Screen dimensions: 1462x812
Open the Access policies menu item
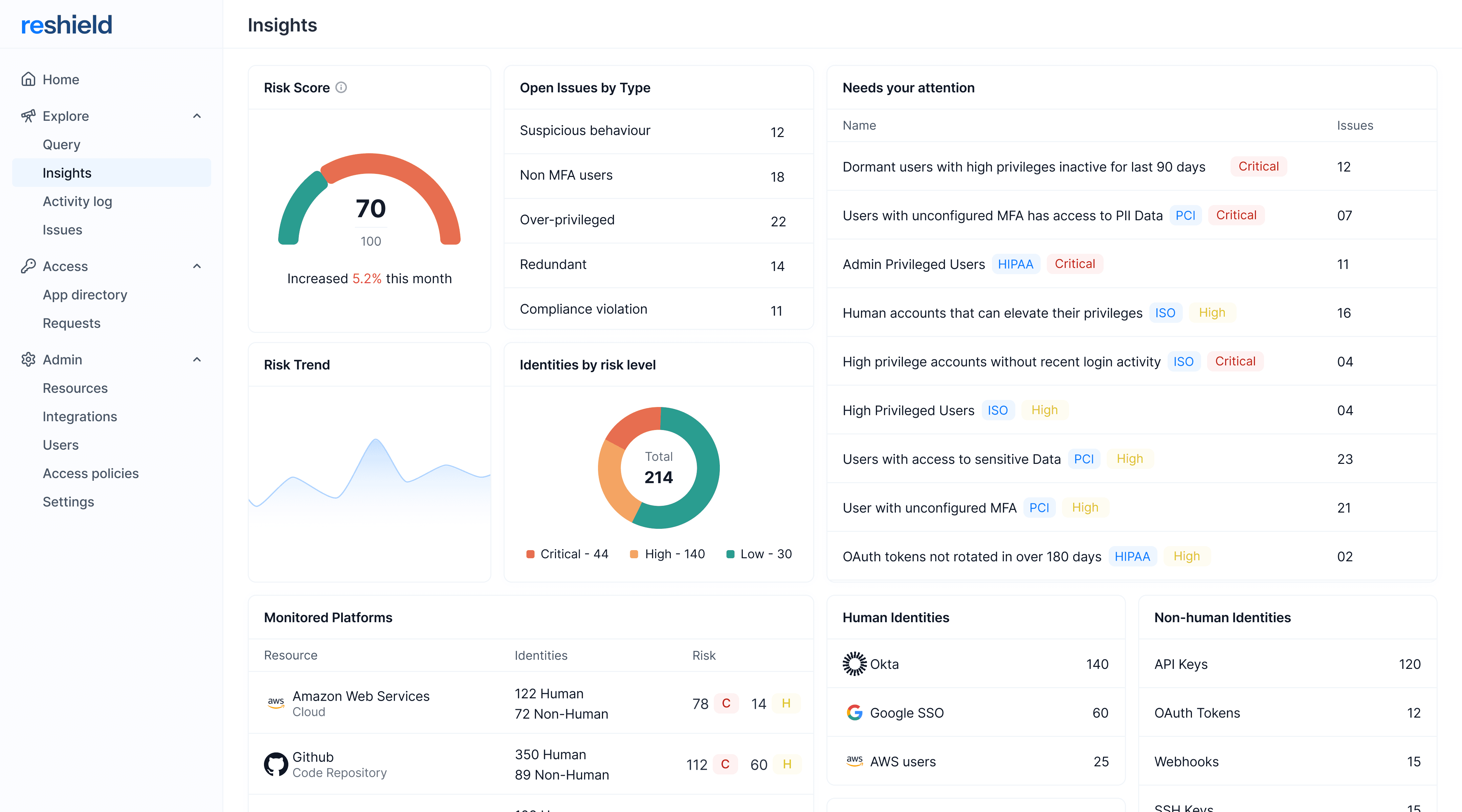point(91,473)
